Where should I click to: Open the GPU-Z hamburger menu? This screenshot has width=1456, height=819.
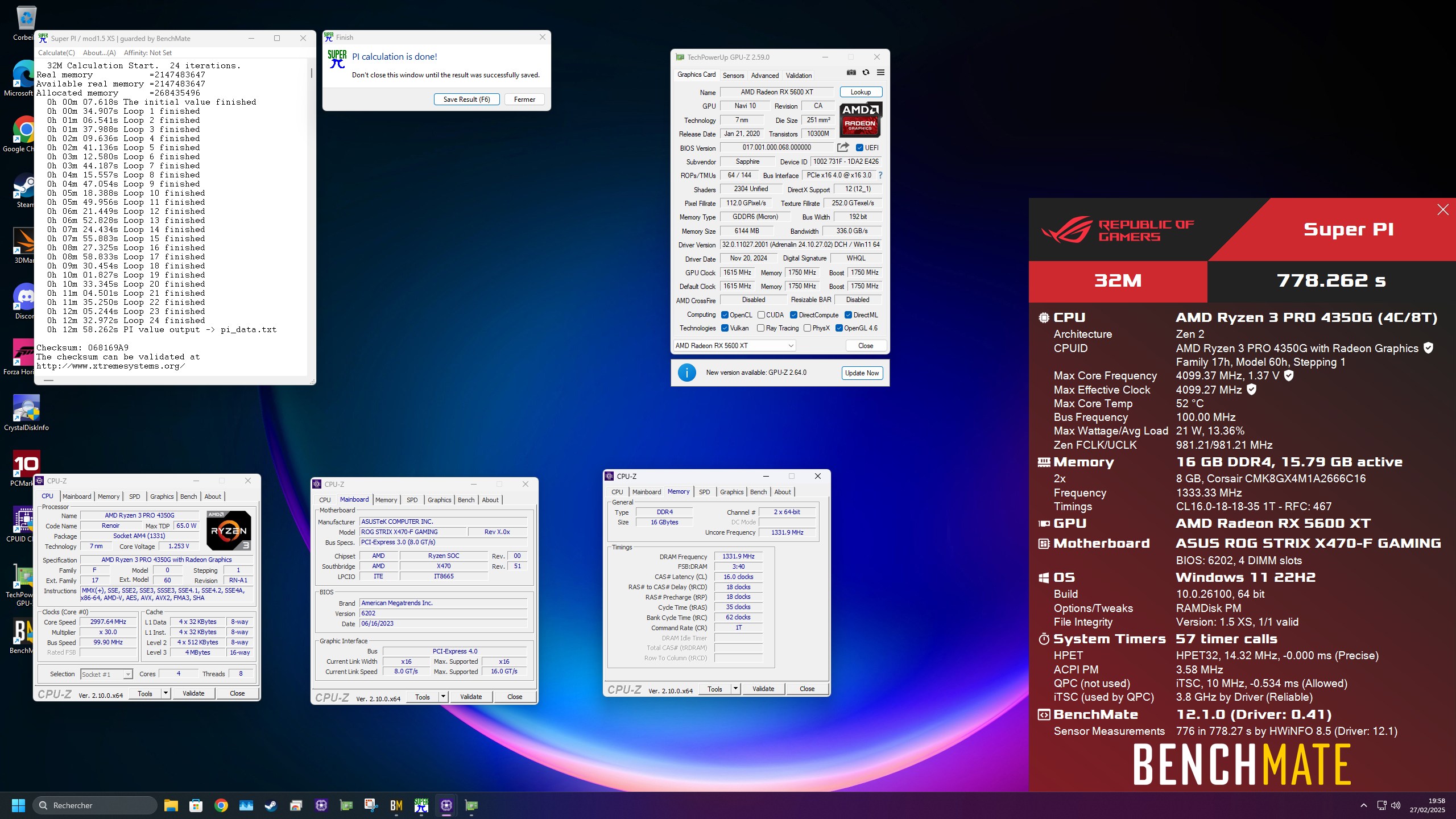tap(880, 72)
